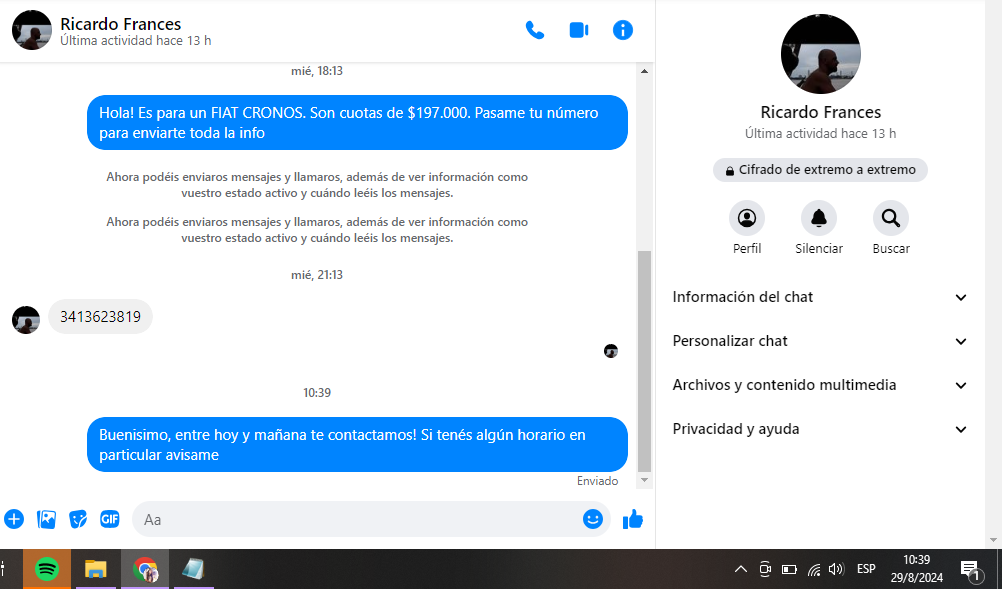Open the plus more-actions menu

coord(14,519)
